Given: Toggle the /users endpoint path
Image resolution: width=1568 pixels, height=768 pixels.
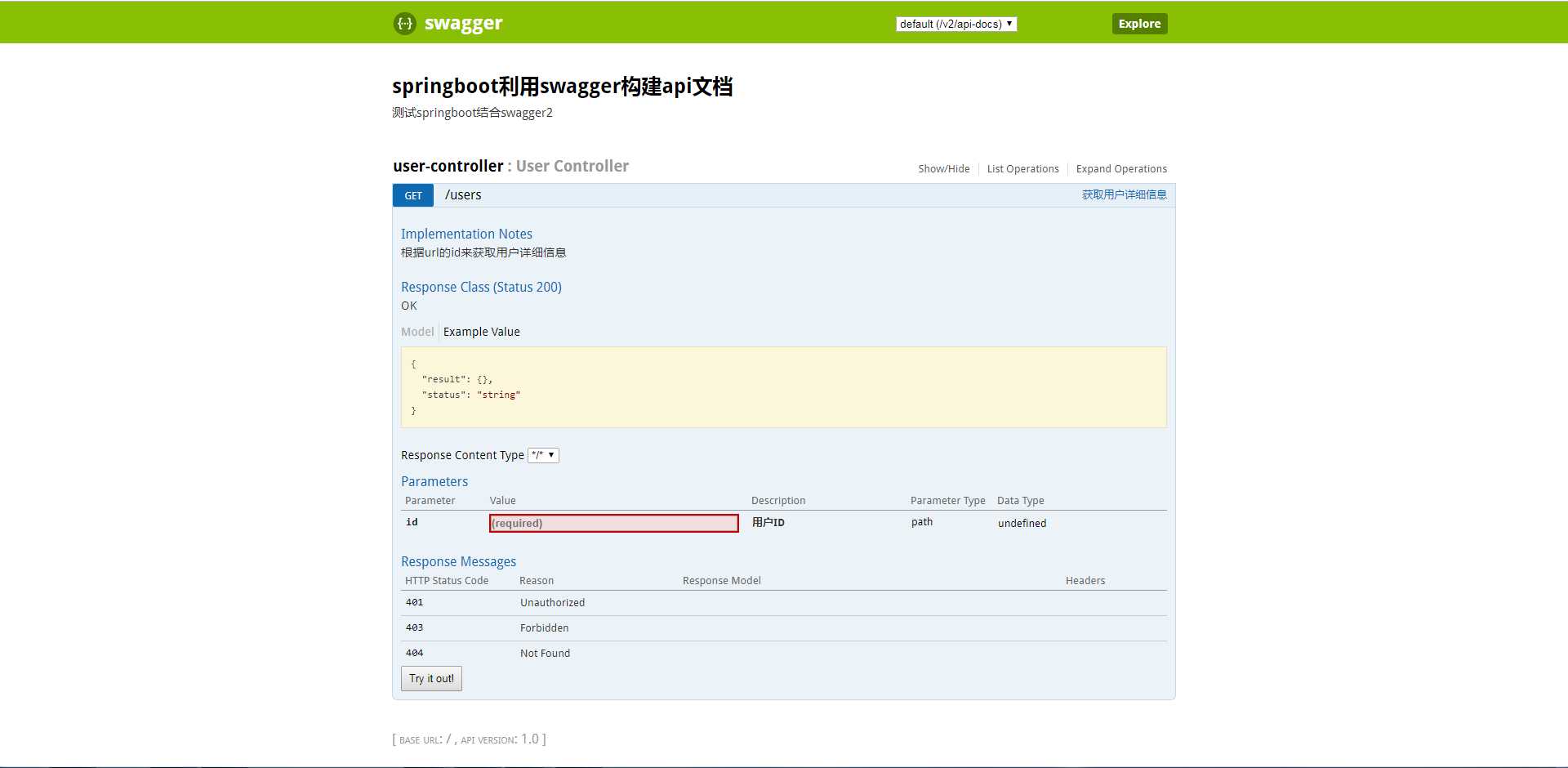Looking at the screenshot, I should [x=463, y=195].
